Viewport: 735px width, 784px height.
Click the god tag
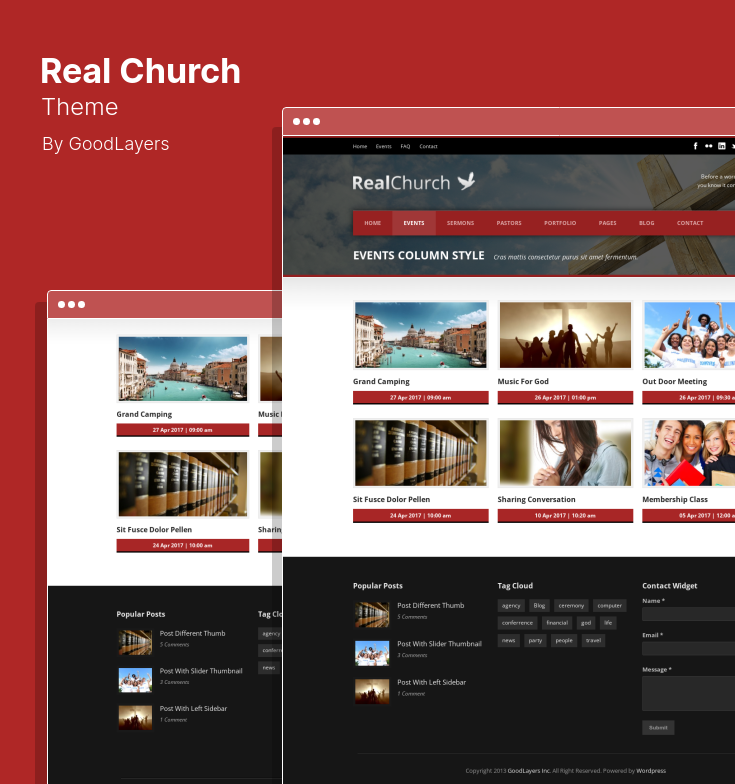(586, 623)
